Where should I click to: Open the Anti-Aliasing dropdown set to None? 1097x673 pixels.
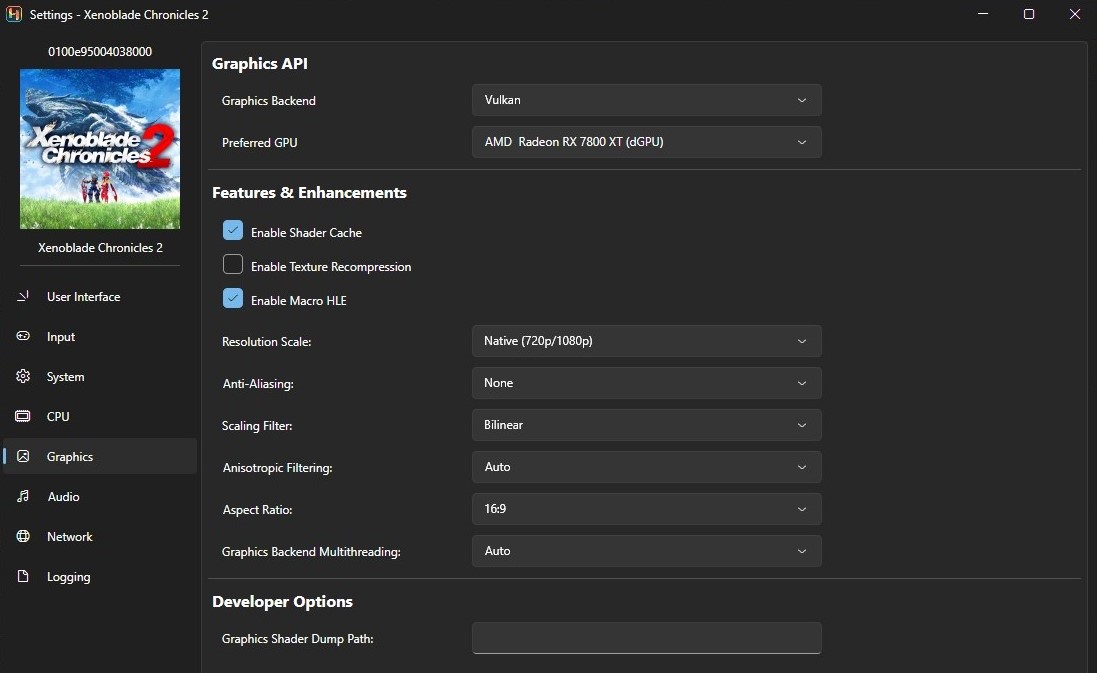click(646, 383)
